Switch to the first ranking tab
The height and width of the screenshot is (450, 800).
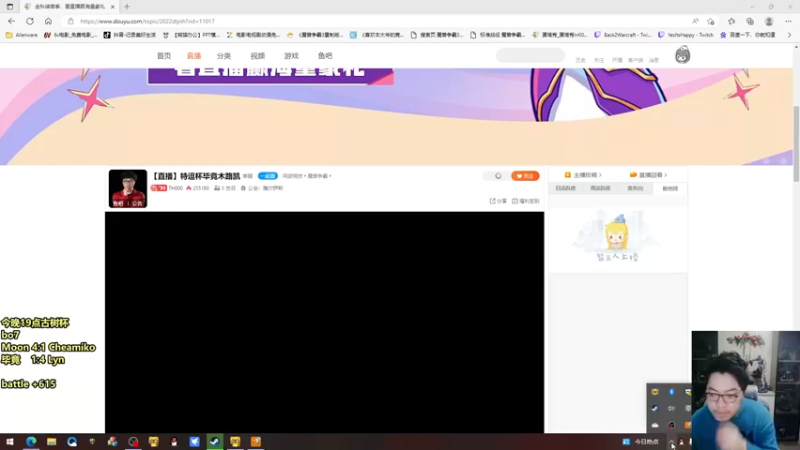point(565,188)
